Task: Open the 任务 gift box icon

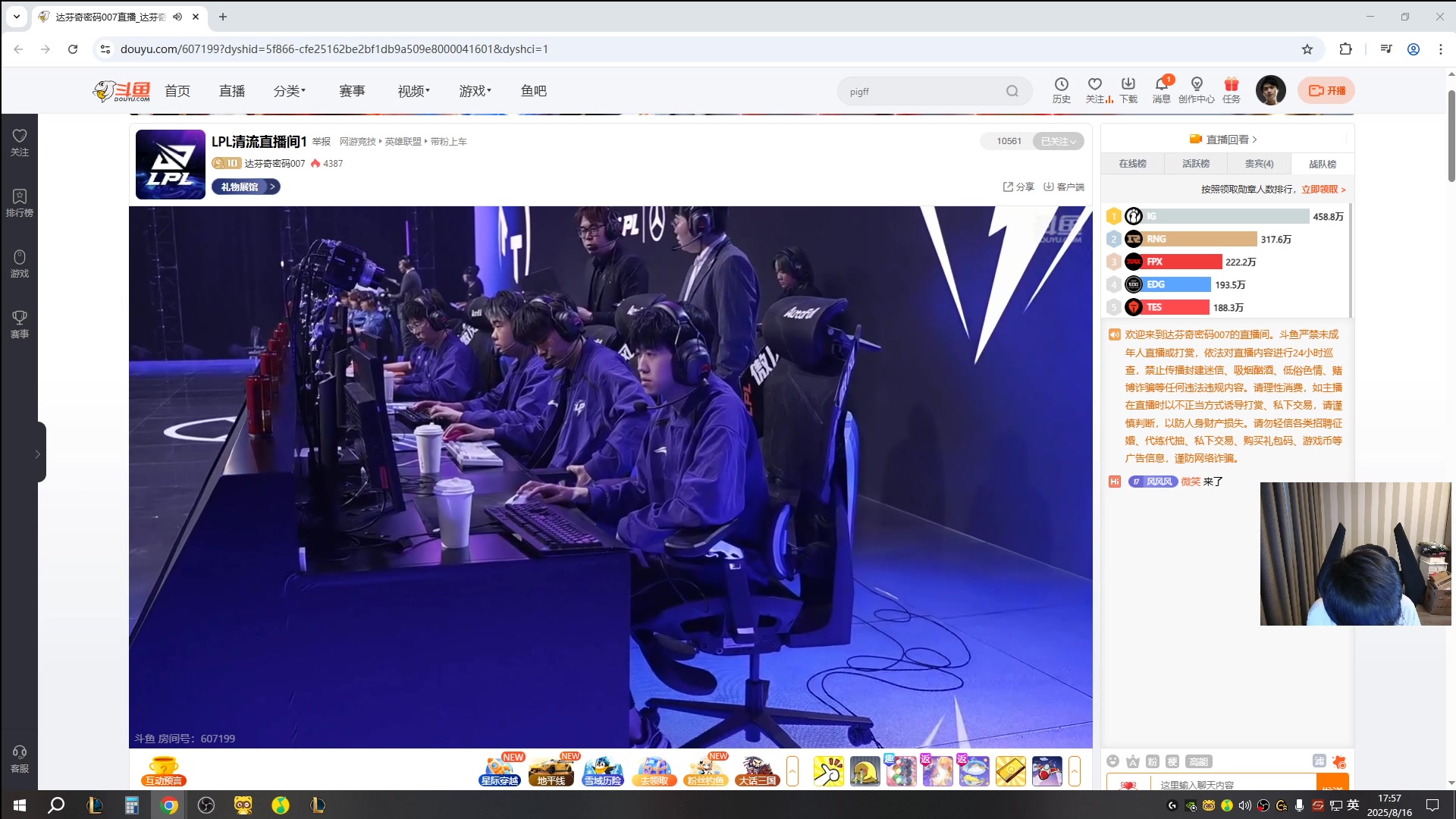Action: click(x=1232, y=90)
